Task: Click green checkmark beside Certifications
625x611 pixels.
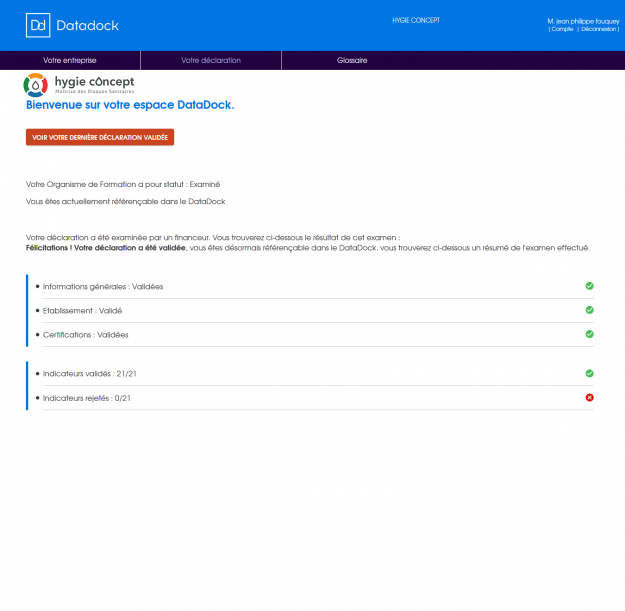Action: (x=589, y=334)
